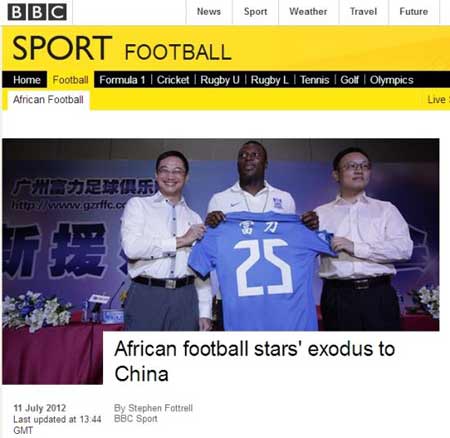
Task: Click the SPORT banner heading
Action: coord(62,48)
